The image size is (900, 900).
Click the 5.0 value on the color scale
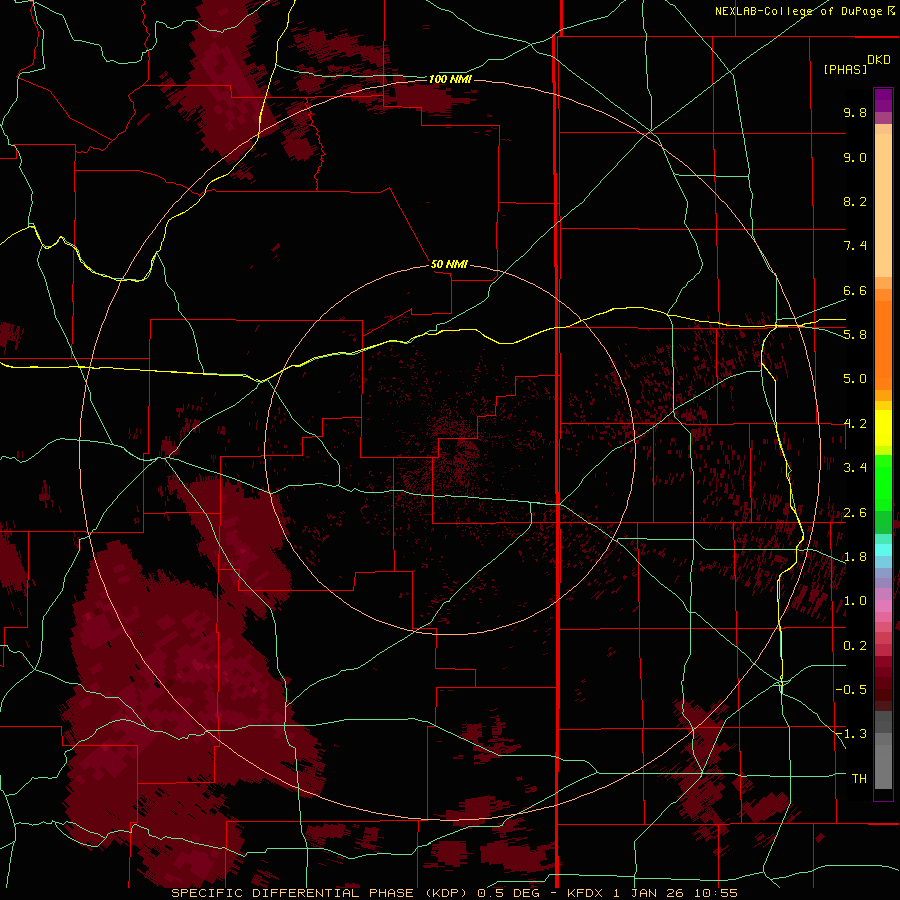(x=855, y=379)
